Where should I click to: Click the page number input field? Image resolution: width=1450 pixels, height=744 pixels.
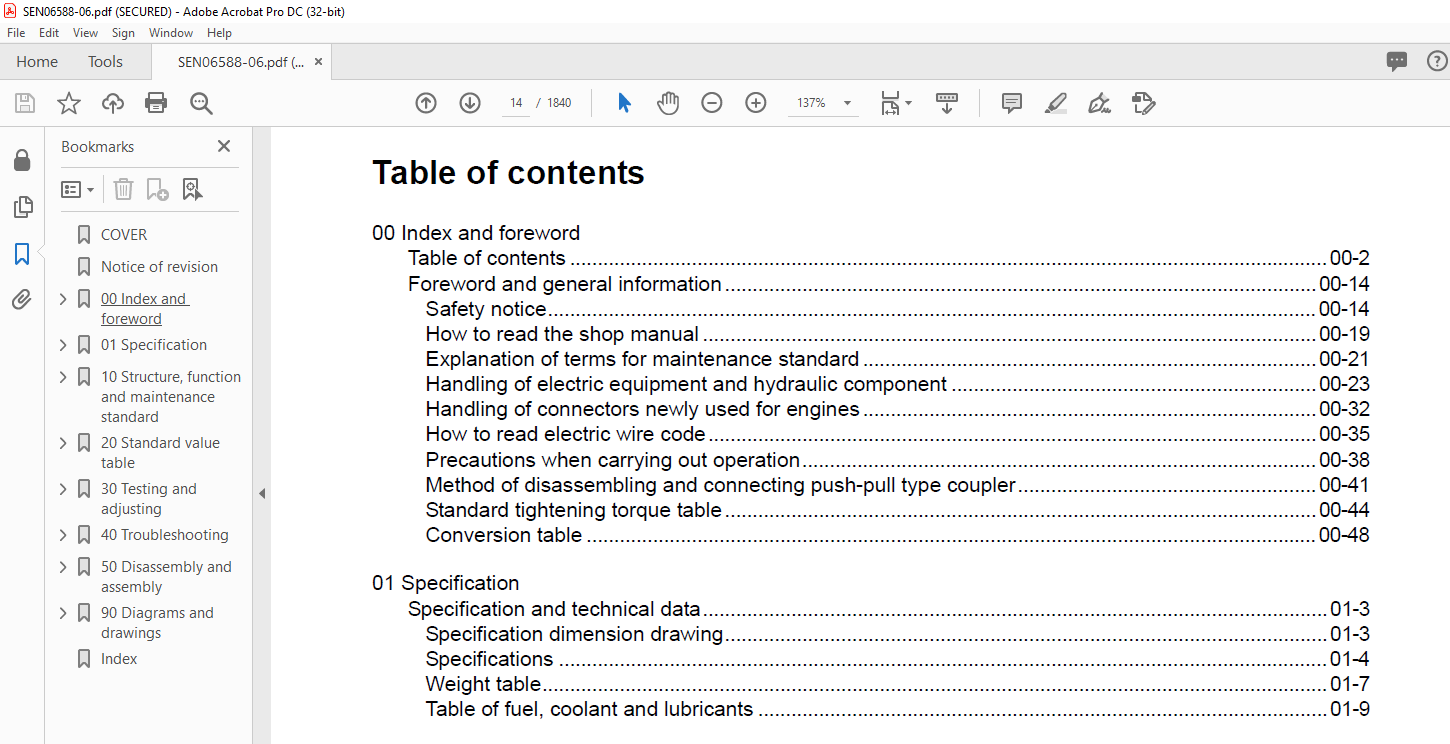(516, 103)
